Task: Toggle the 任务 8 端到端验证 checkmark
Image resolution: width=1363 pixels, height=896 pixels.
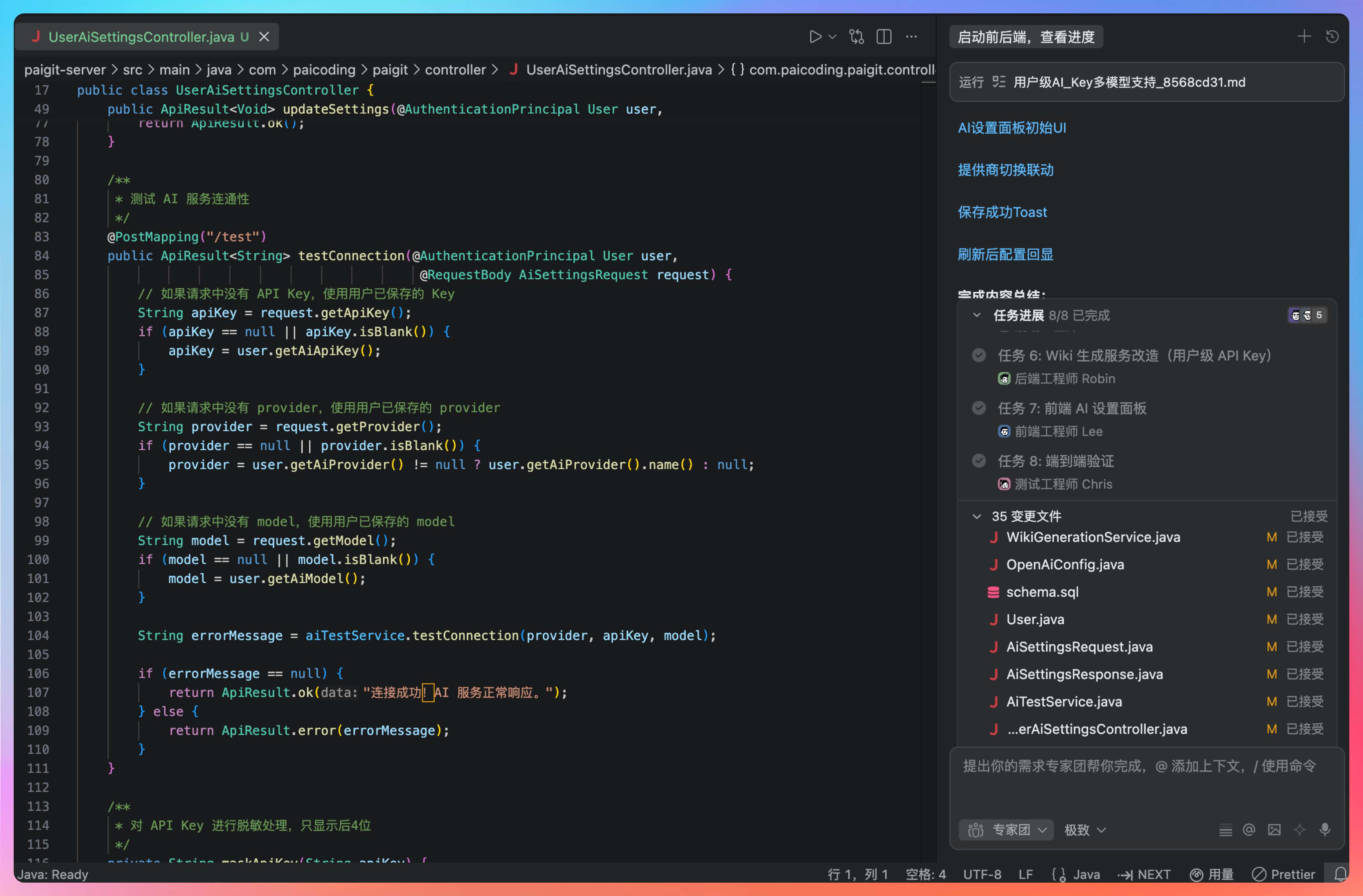Action: (x=979, y=461)
